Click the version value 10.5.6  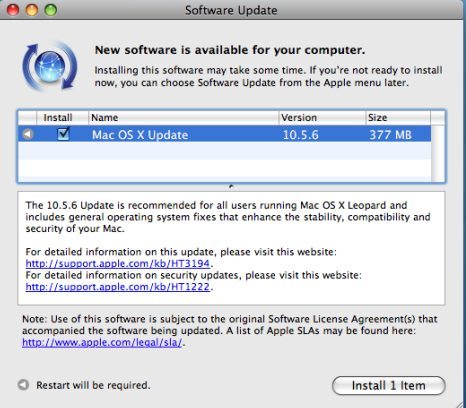tap(301, 135)
